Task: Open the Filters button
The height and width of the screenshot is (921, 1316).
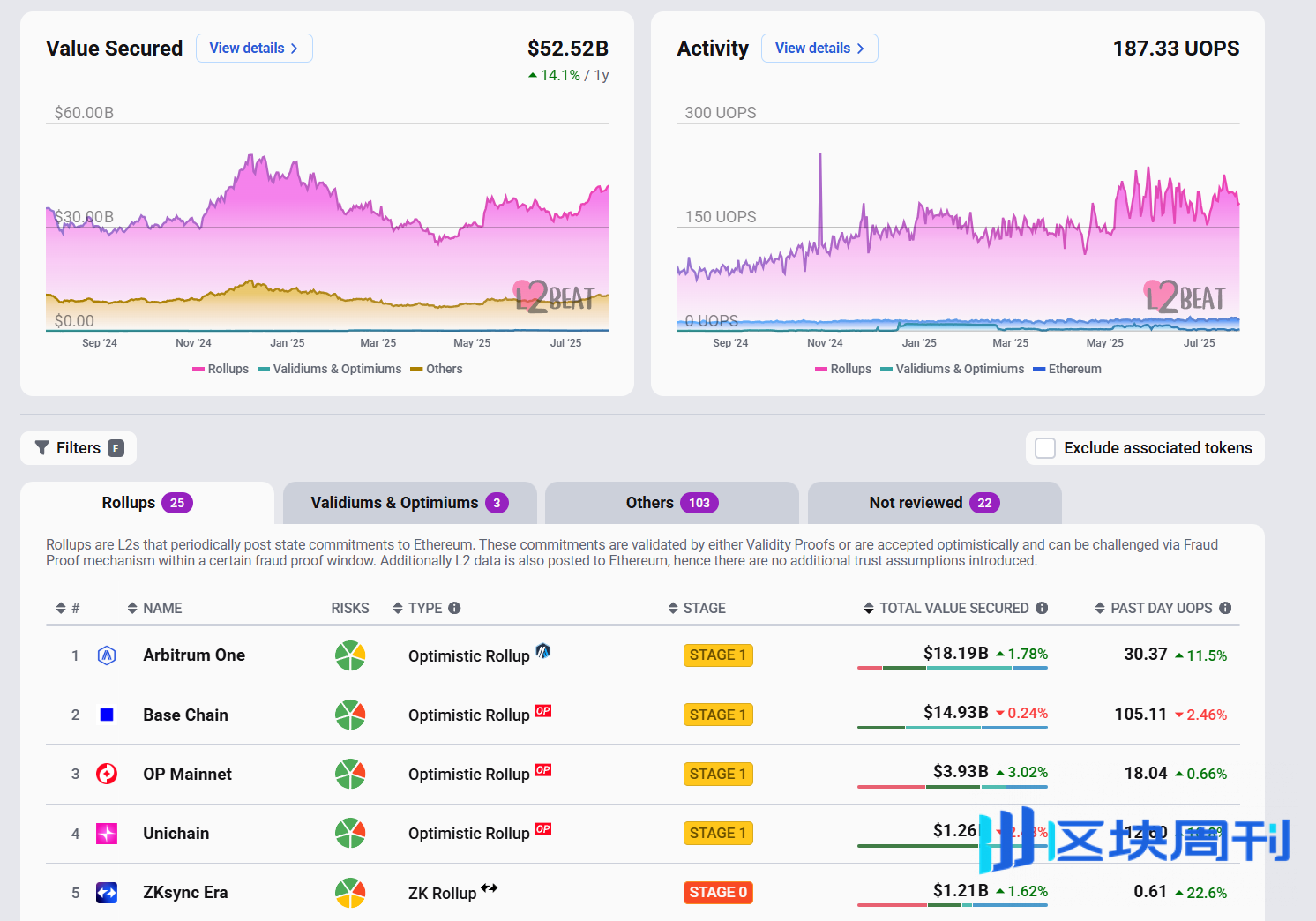Action: [79, 448]
